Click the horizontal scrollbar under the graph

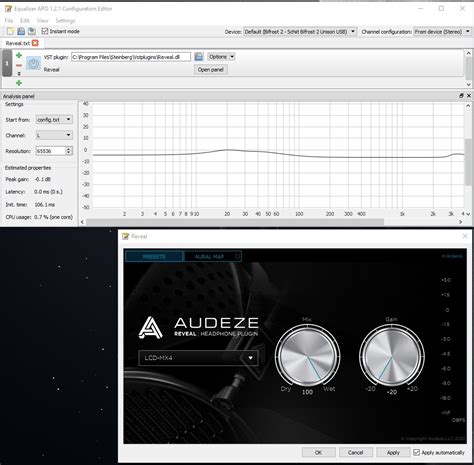(x=235, y=222)
